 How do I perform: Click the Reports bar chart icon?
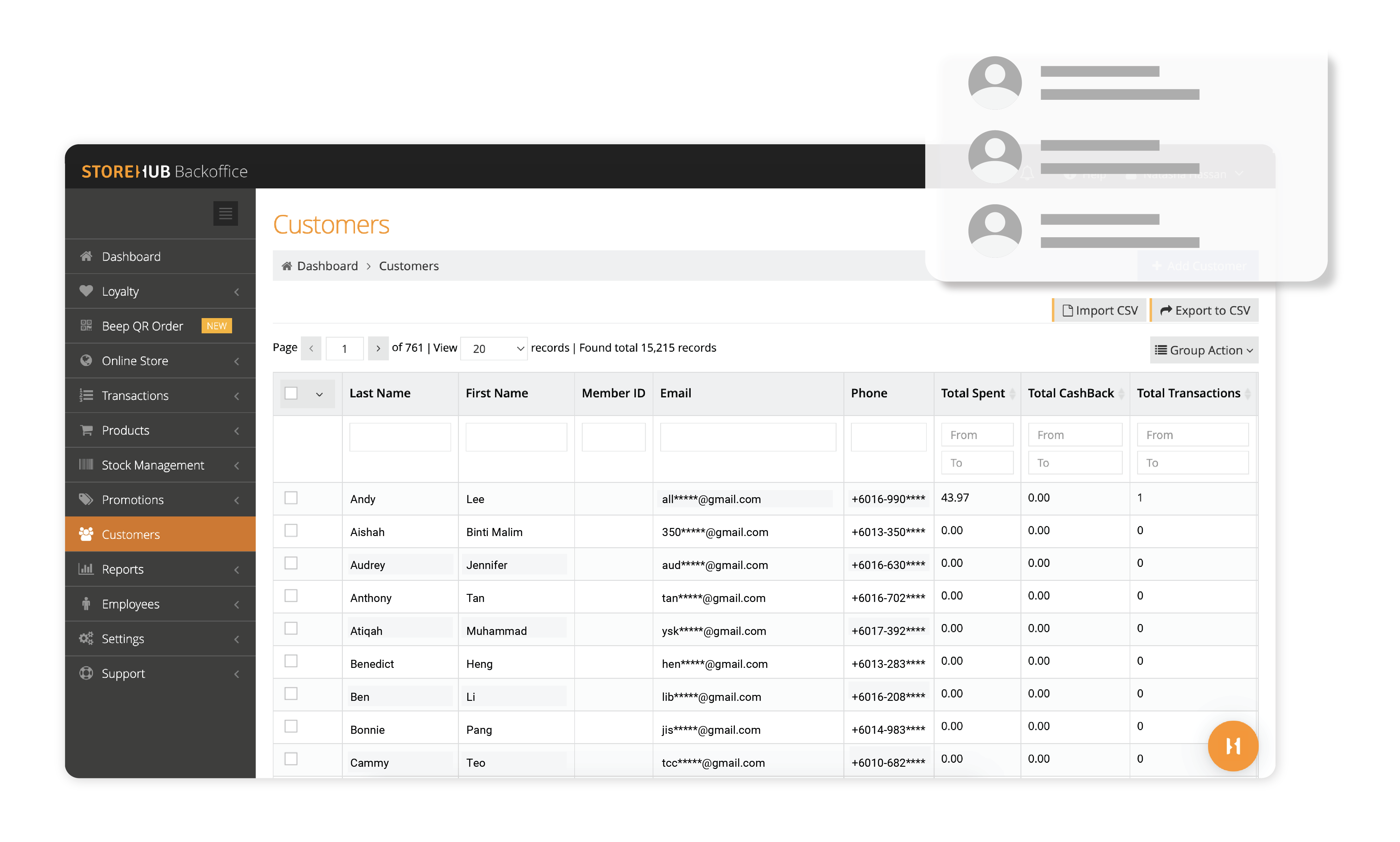point(86,568)
